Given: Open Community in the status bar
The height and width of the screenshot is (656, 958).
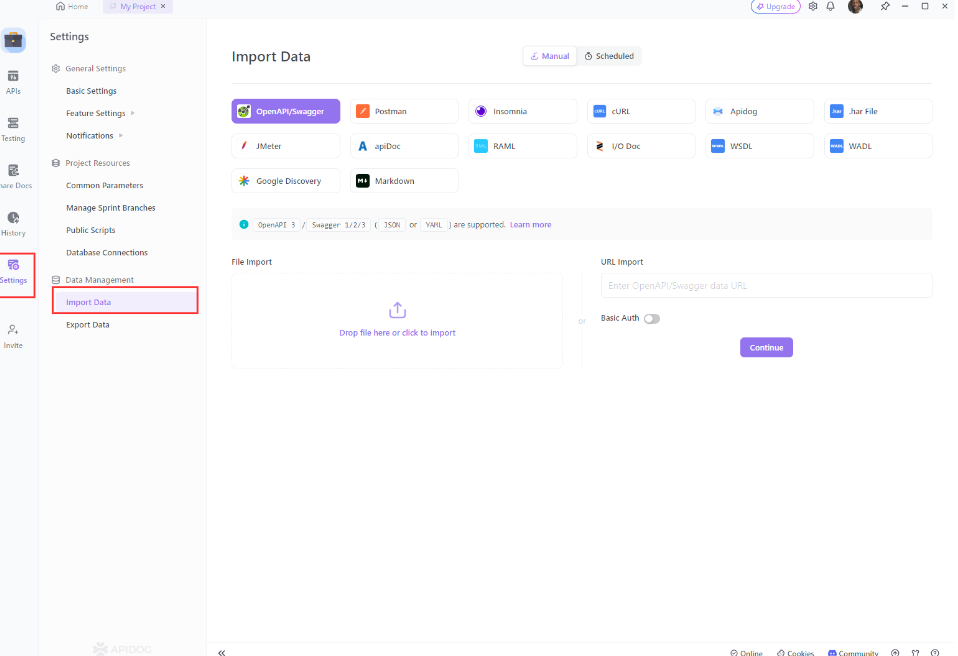Looking at the screenshot, I should click(853, 653).
